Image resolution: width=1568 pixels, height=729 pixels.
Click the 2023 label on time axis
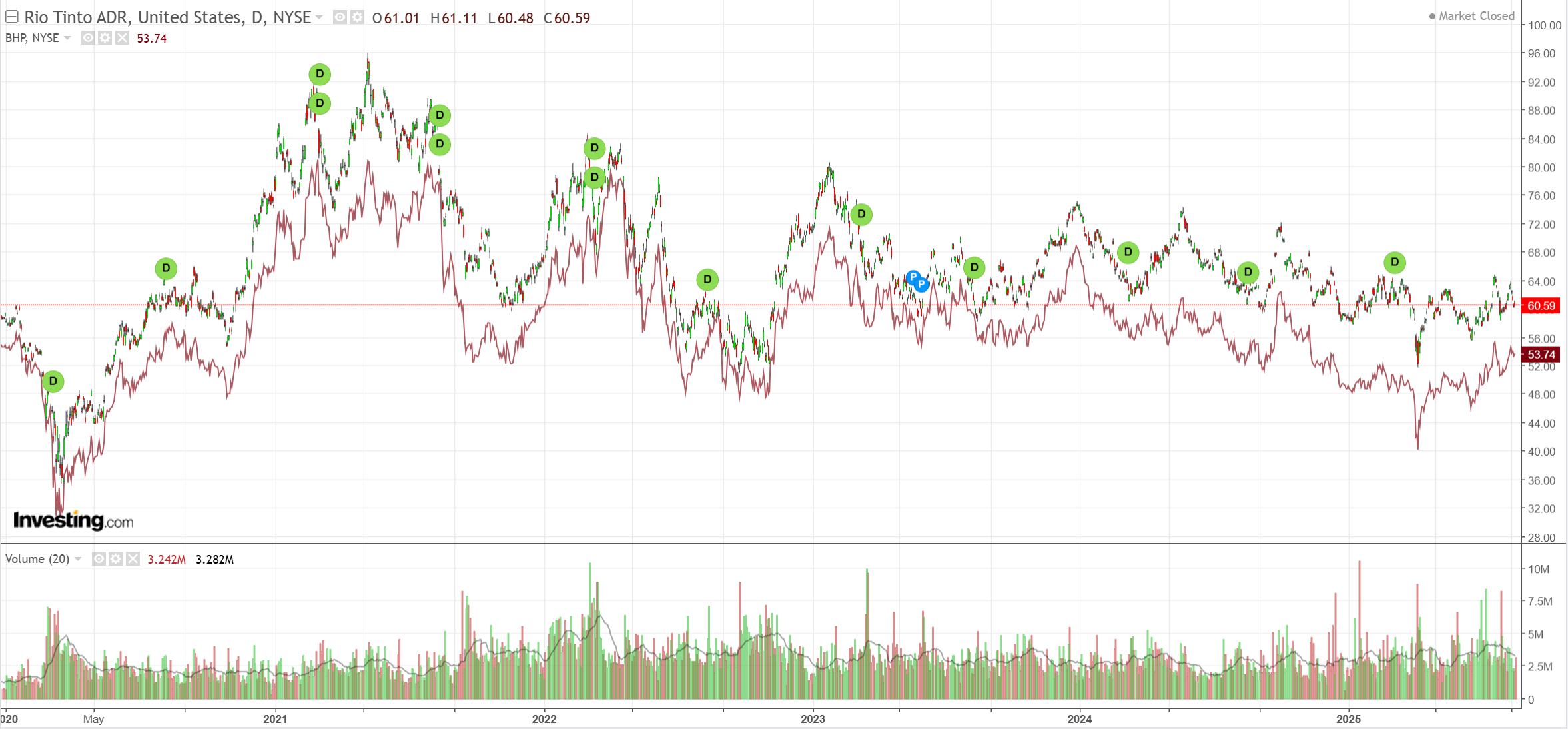pyautogui.click(x=813, y=719)
